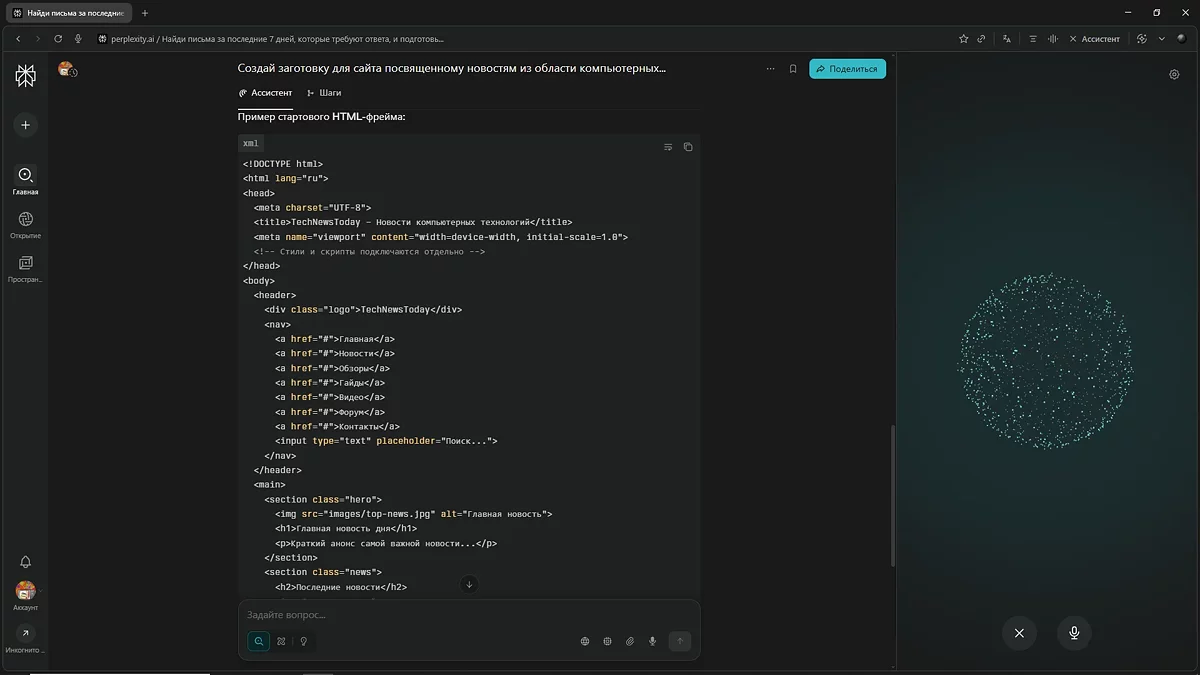Switch to the Шаги tab
This screenshot has width=1200, height=675.
click(324, 93)
